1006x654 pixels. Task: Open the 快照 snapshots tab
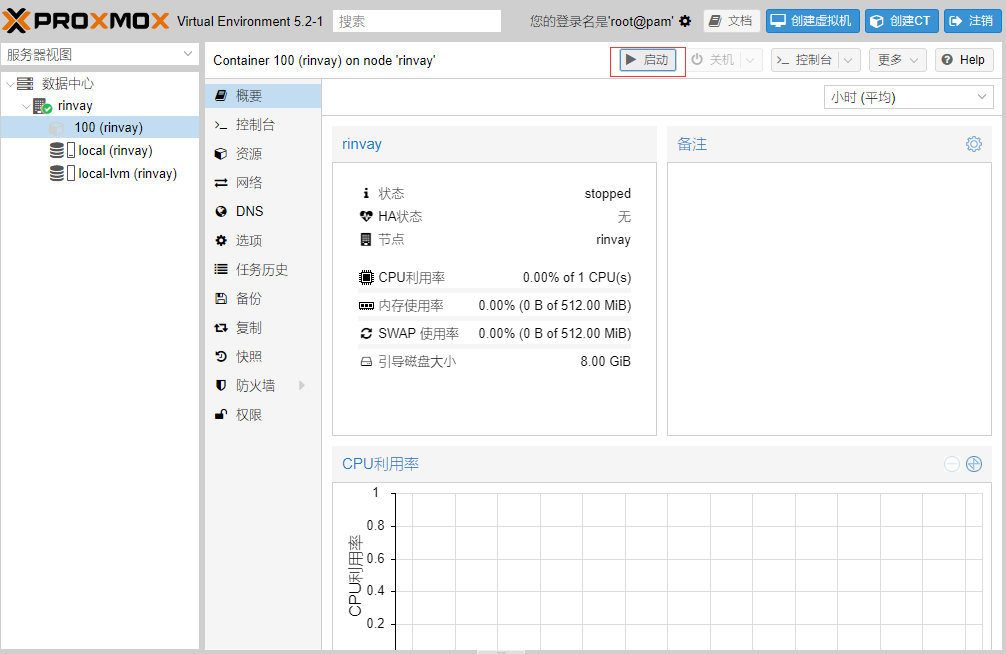[263, 356]
